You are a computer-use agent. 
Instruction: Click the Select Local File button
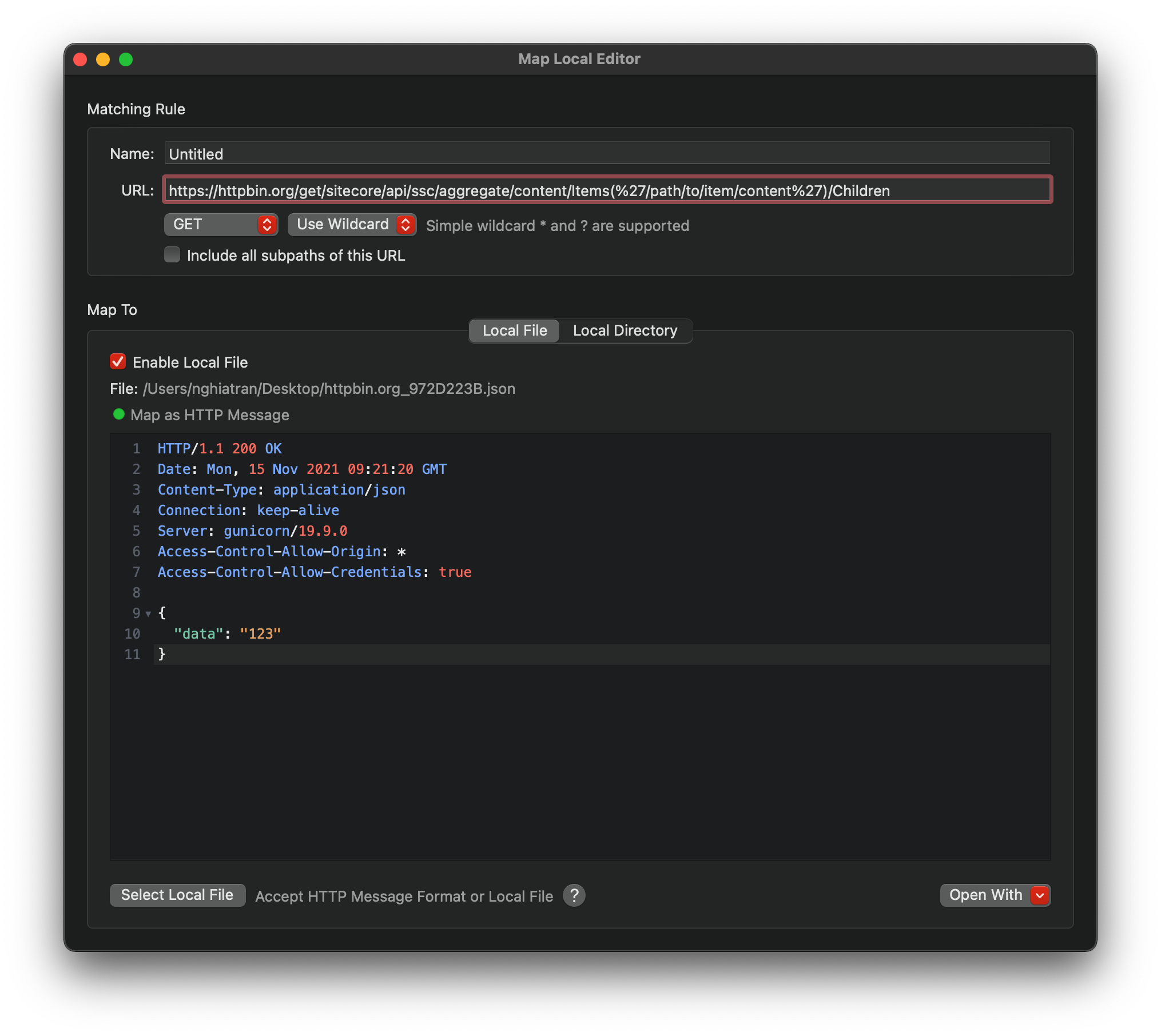tap(177, 895)
